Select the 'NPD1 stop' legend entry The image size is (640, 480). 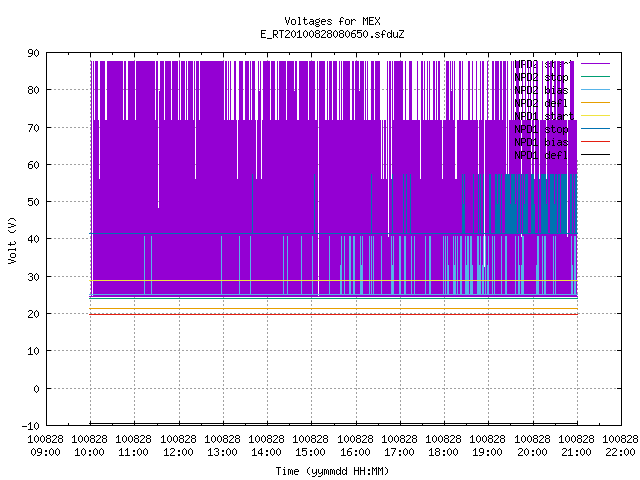(541, 129)
